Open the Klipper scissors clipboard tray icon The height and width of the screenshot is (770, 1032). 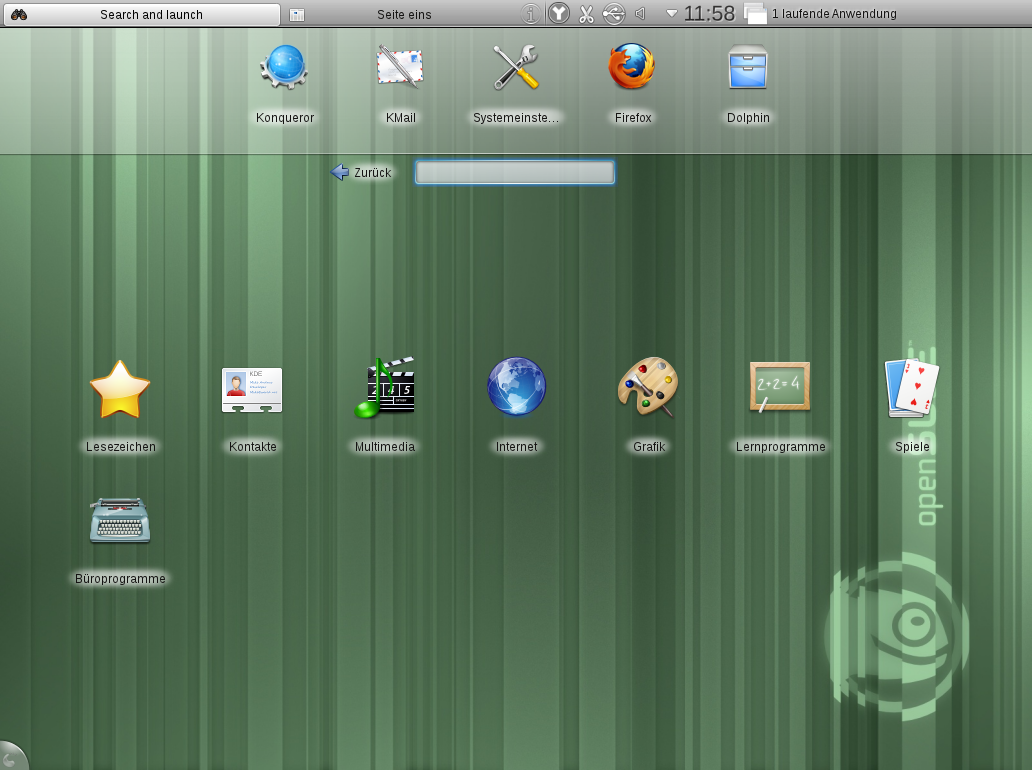coord(587,14)
